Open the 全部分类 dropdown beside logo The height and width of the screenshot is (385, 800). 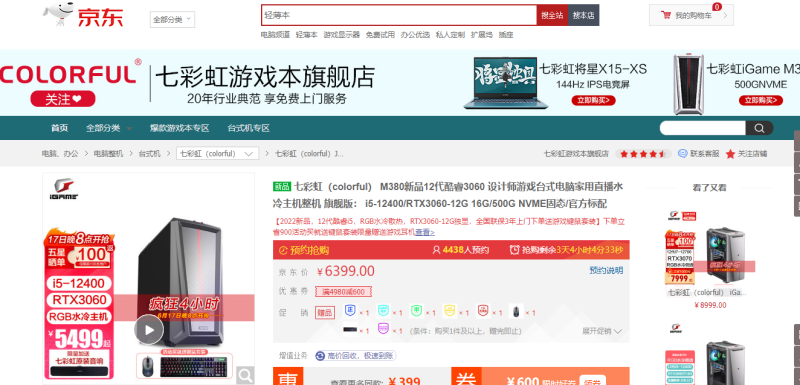click(x=172, y=20)
